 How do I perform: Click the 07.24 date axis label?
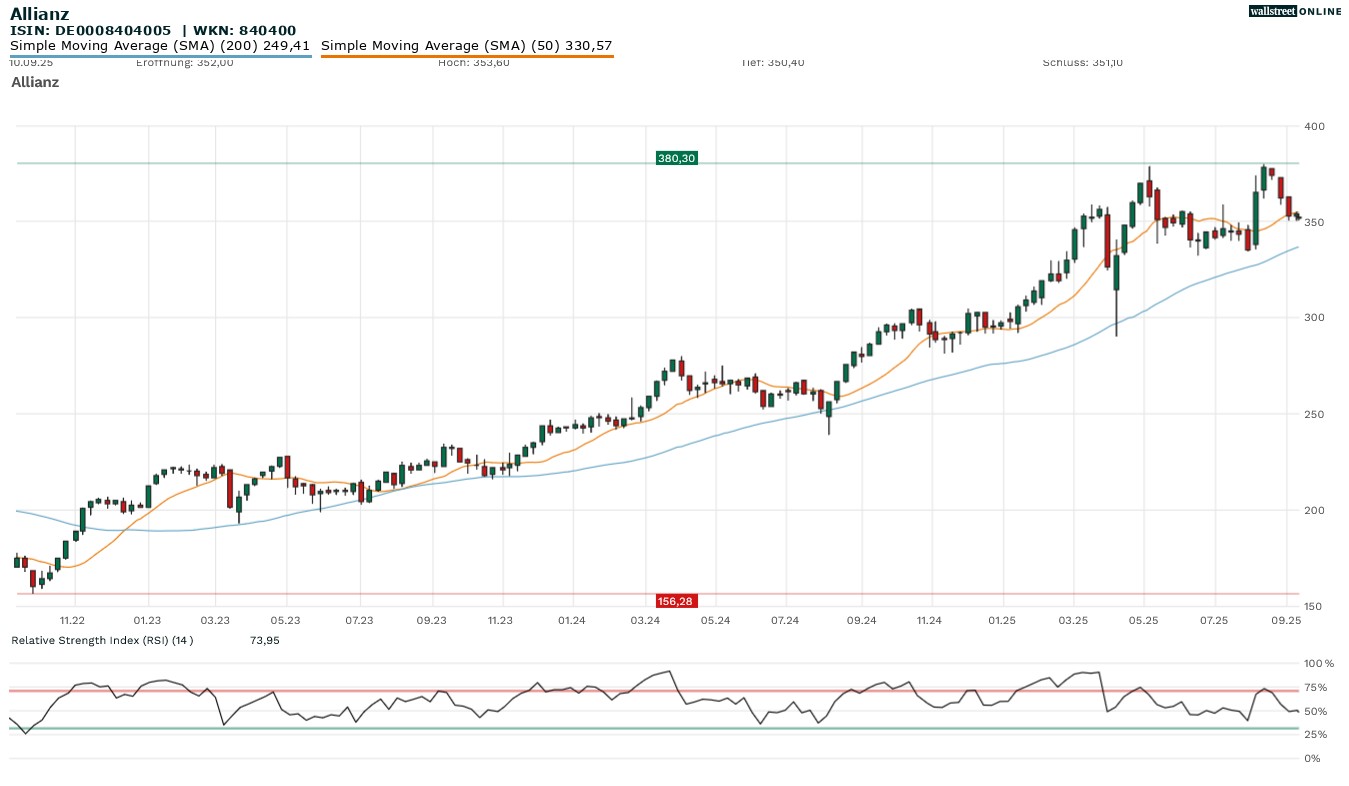point(785,621)
